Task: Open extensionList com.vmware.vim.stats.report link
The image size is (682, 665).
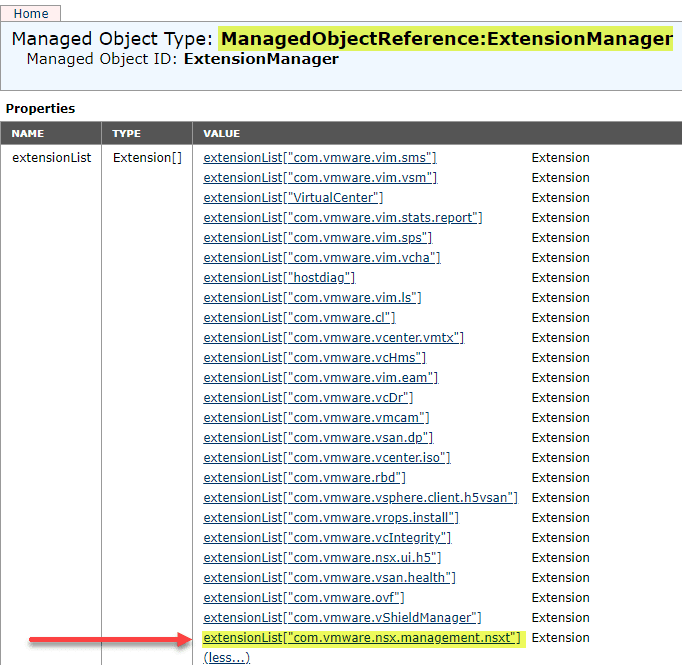Action: pyautogui.click(x=343, y=217)
